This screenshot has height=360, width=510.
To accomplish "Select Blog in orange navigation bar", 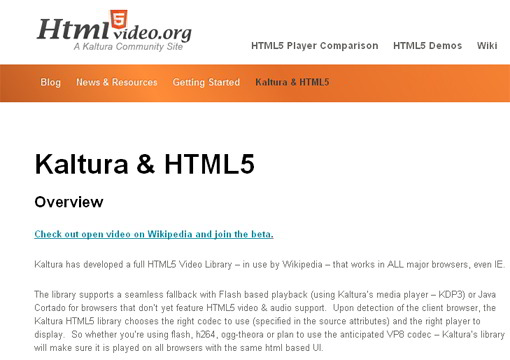I will pyautogui.click(x=51, y=82).
